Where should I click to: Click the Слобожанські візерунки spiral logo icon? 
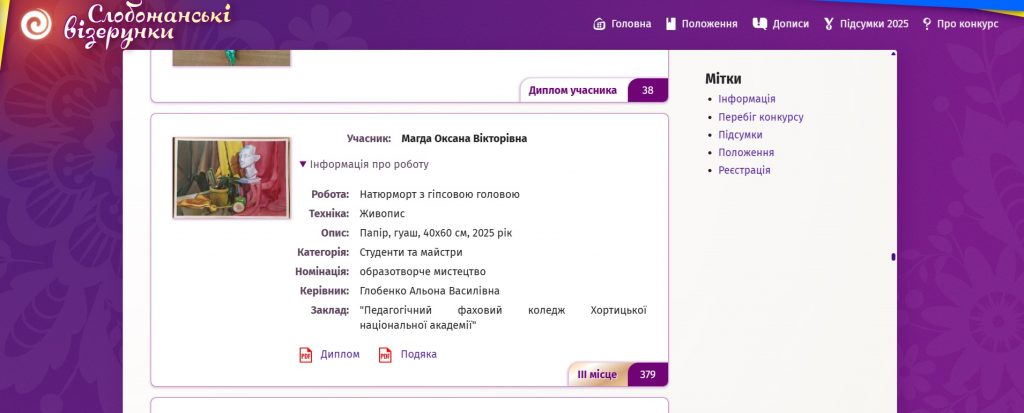[x=37, y=24]
